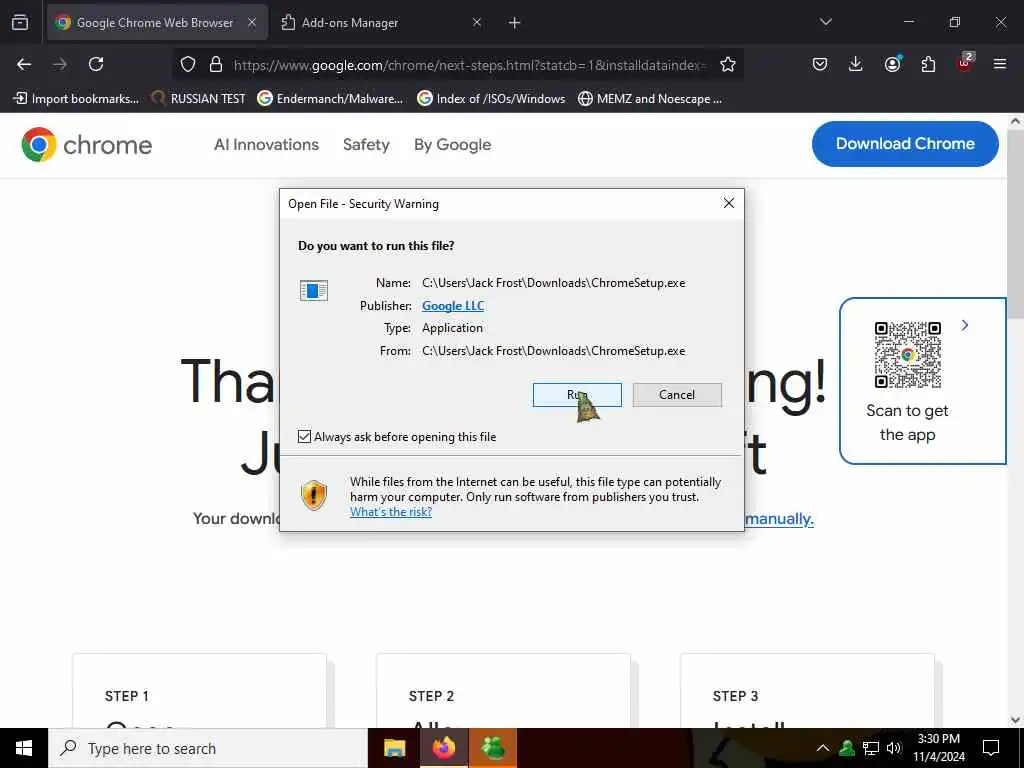
Task: Open the Save to Pocket icon
Action: pos(820,64)
